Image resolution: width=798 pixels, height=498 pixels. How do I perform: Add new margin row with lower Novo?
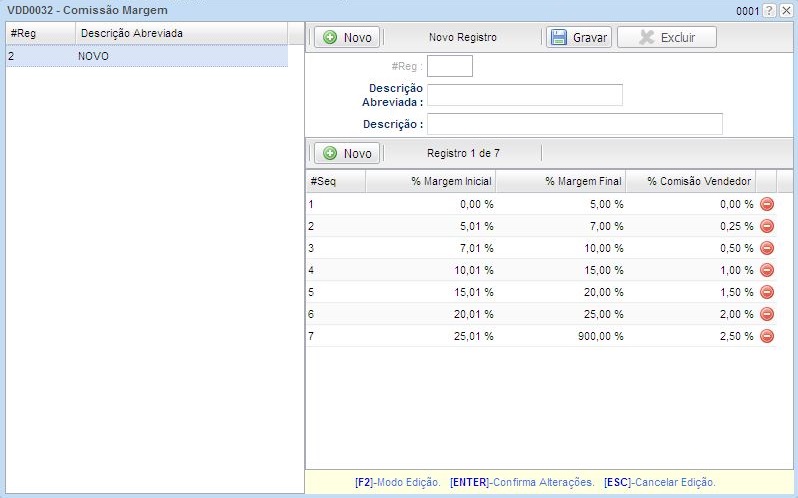click(x=347, y=153)
